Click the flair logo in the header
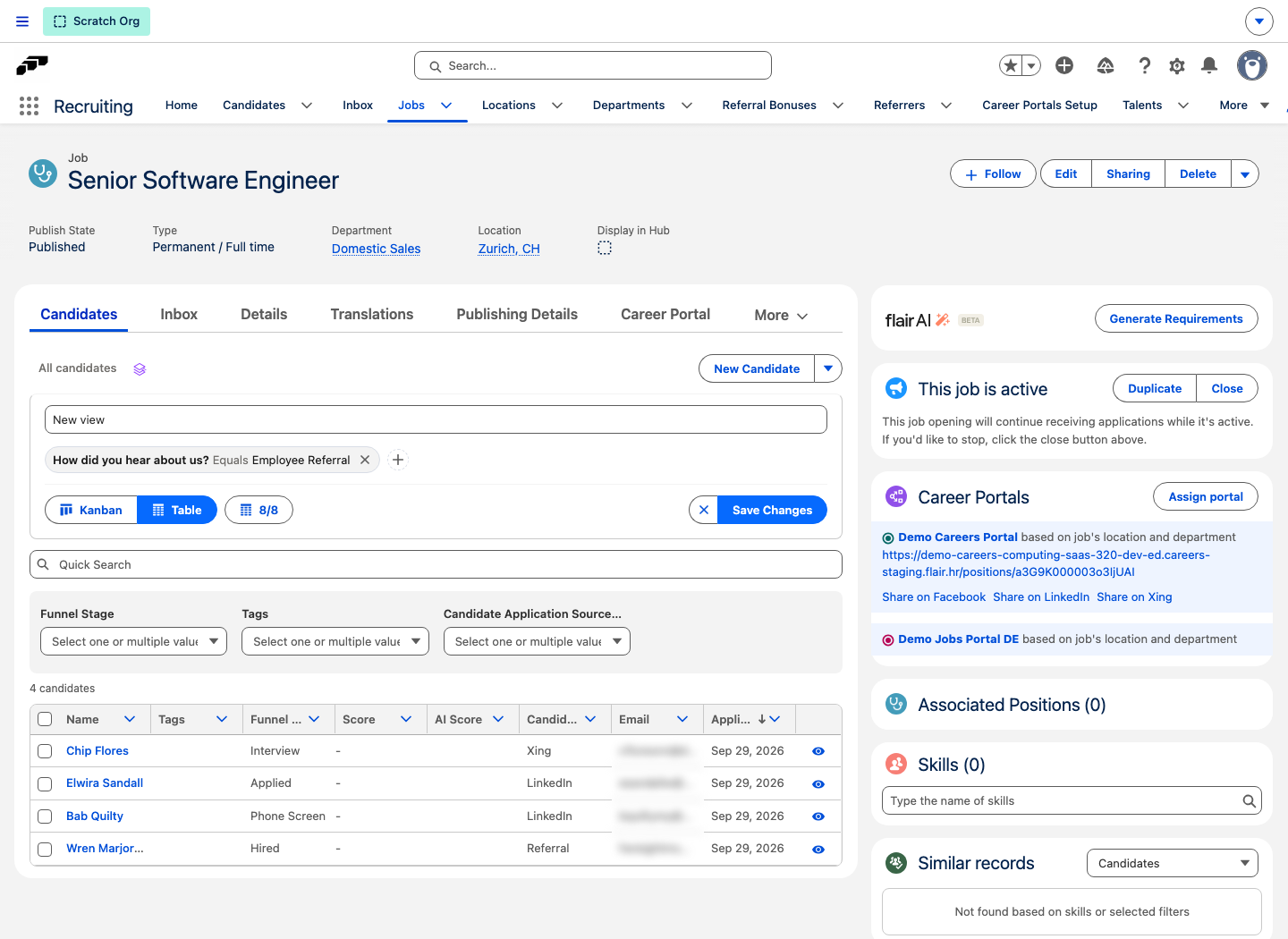Viewport: 1288px width, 939px height. tap(32, 65)
